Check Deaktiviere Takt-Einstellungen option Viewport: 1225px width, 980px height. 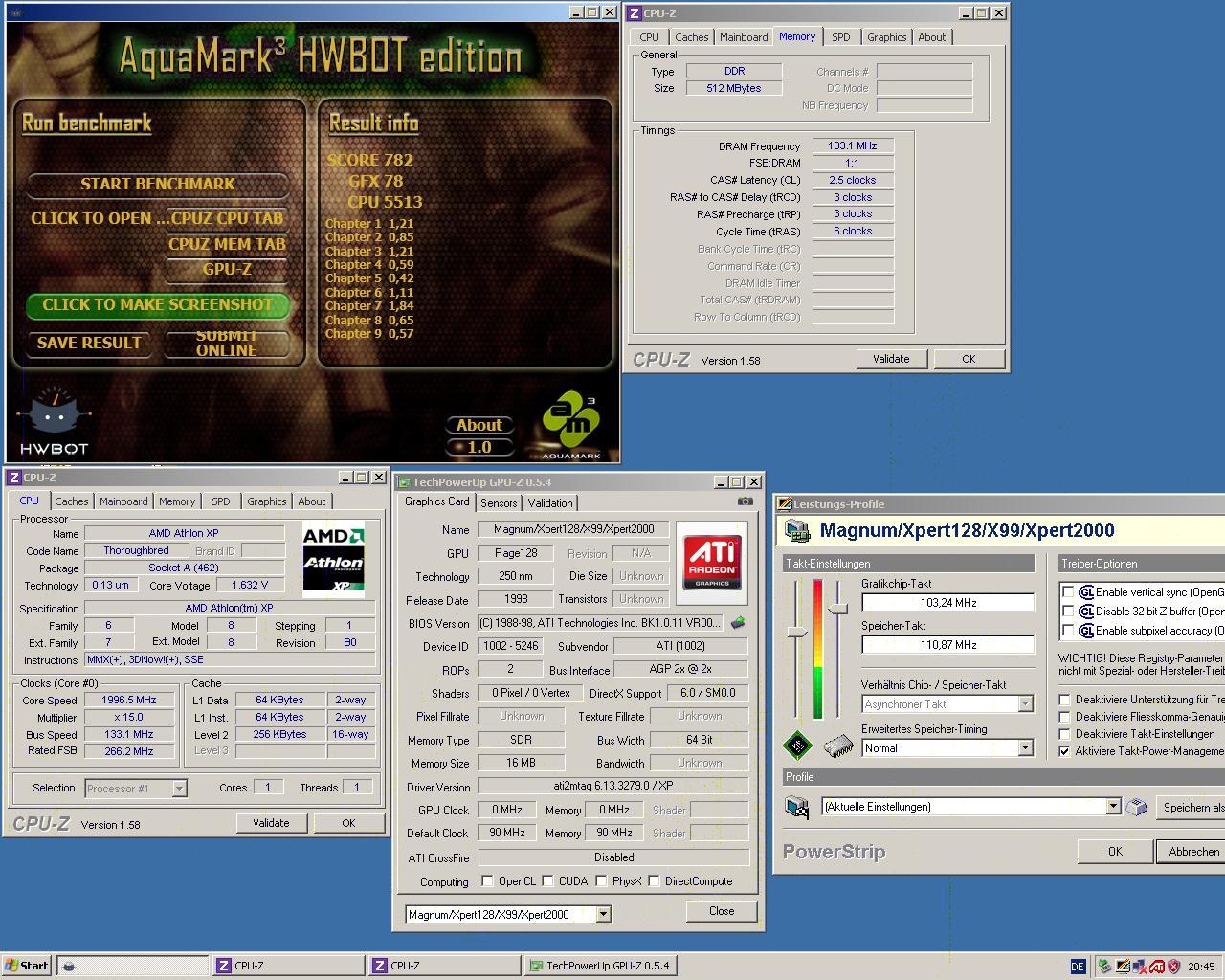click(1065, 734)
